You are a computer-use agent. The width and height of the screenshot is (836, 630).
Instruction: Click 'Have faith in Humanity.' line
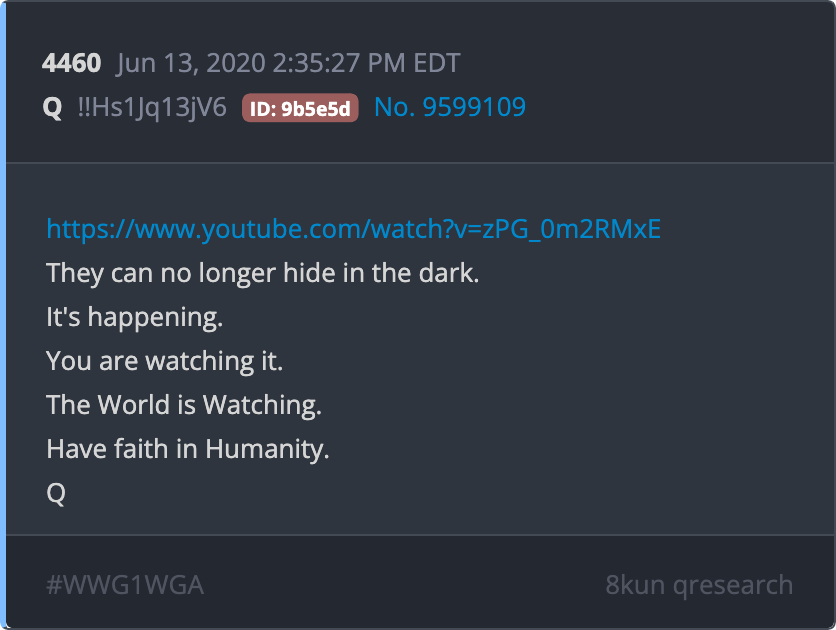point(188,449)
